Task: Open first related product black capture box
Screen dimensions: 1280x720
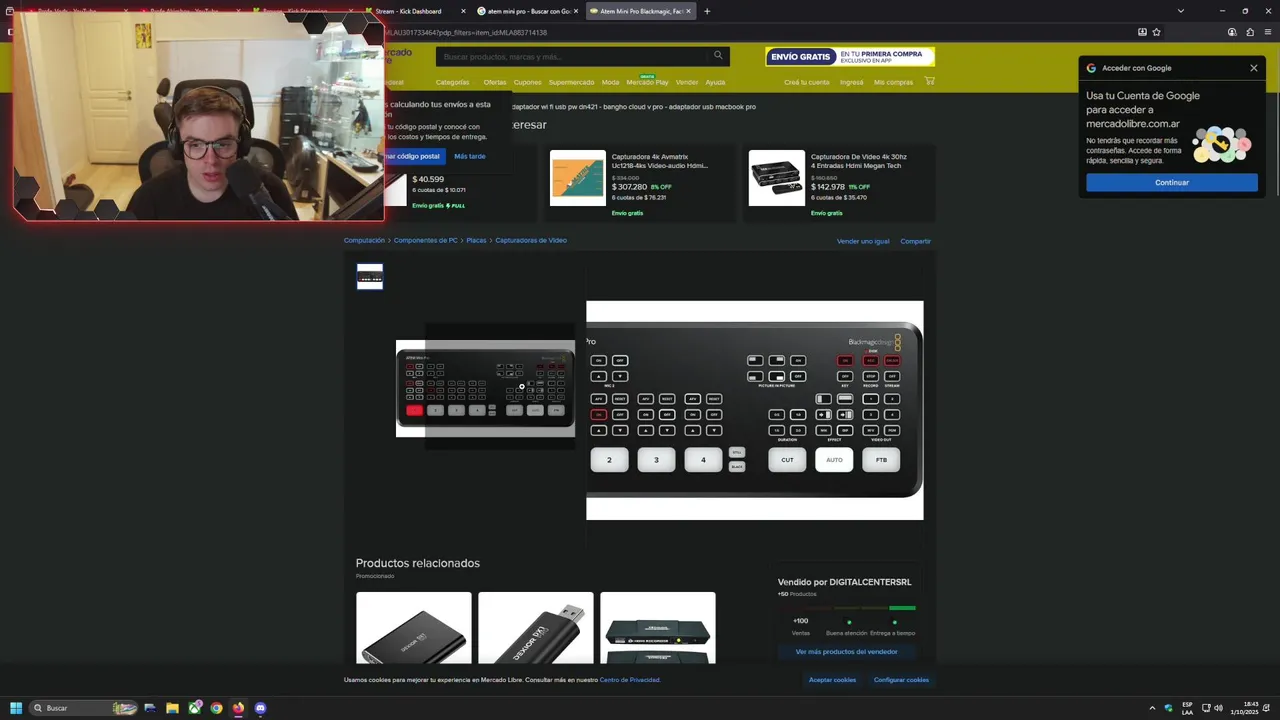Action: [413, 628]
